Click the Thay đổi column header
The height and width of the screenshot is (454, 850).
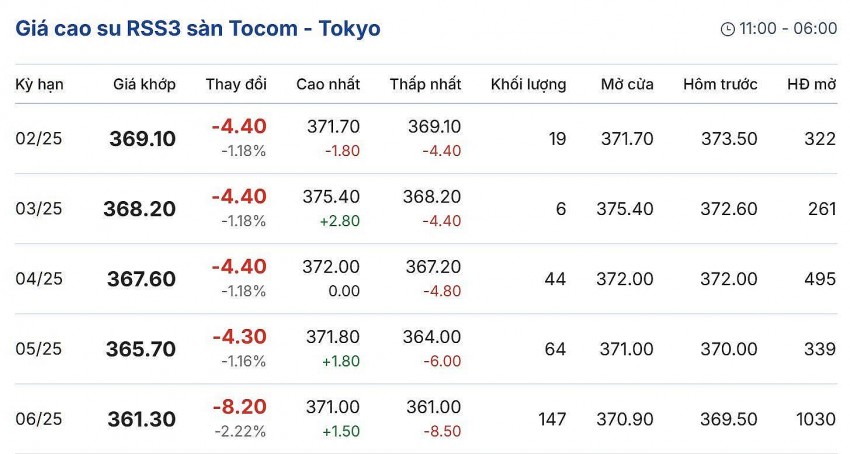(x=236, y=84)
